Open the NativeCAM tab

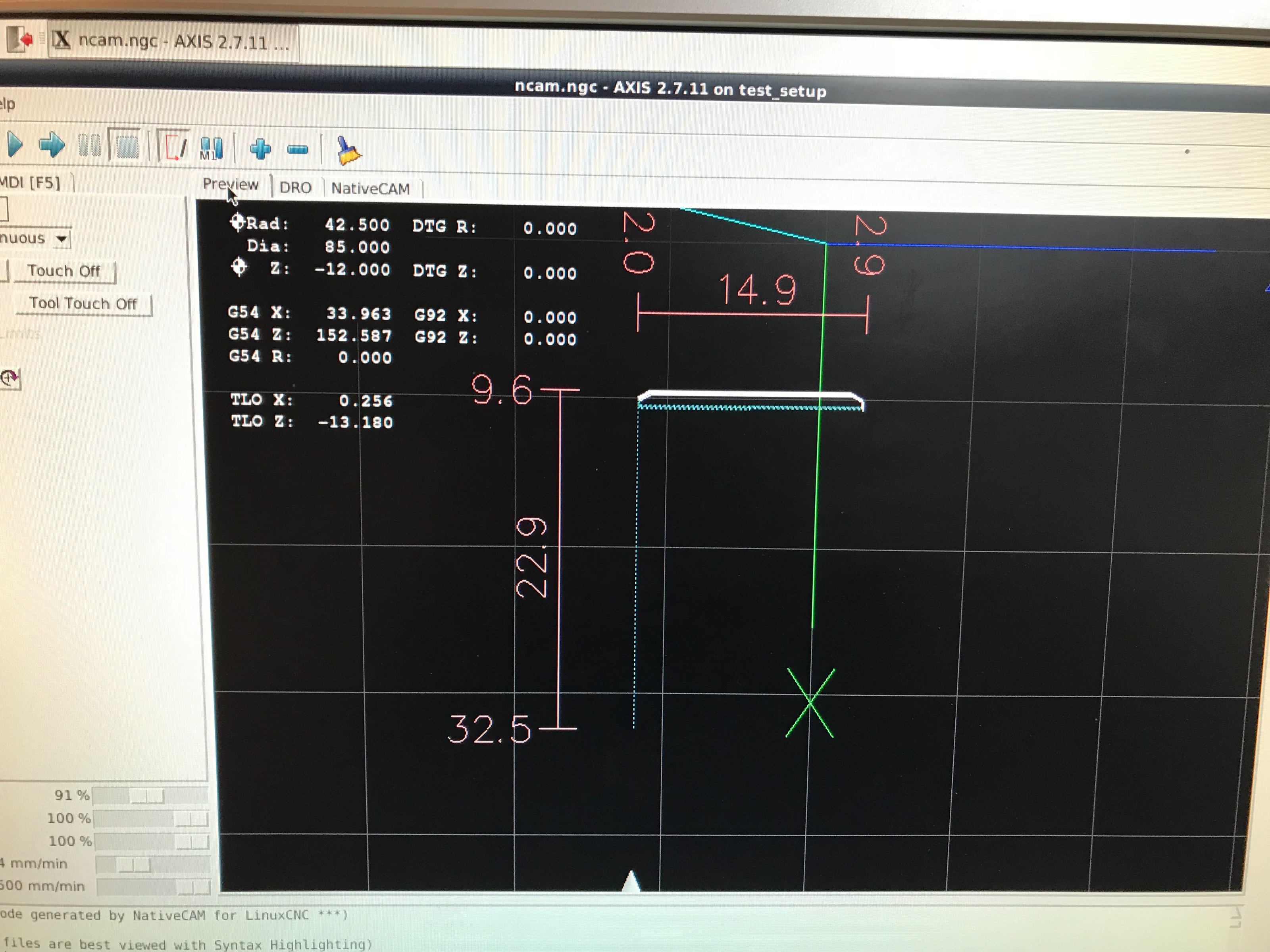(x=370, y=189)
